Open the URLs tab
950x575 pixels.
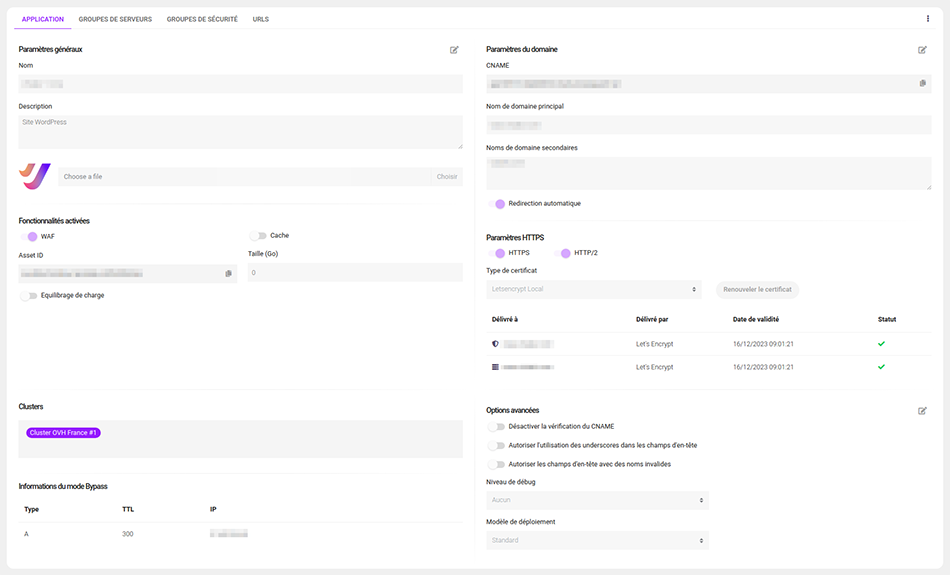coord(260,19)
